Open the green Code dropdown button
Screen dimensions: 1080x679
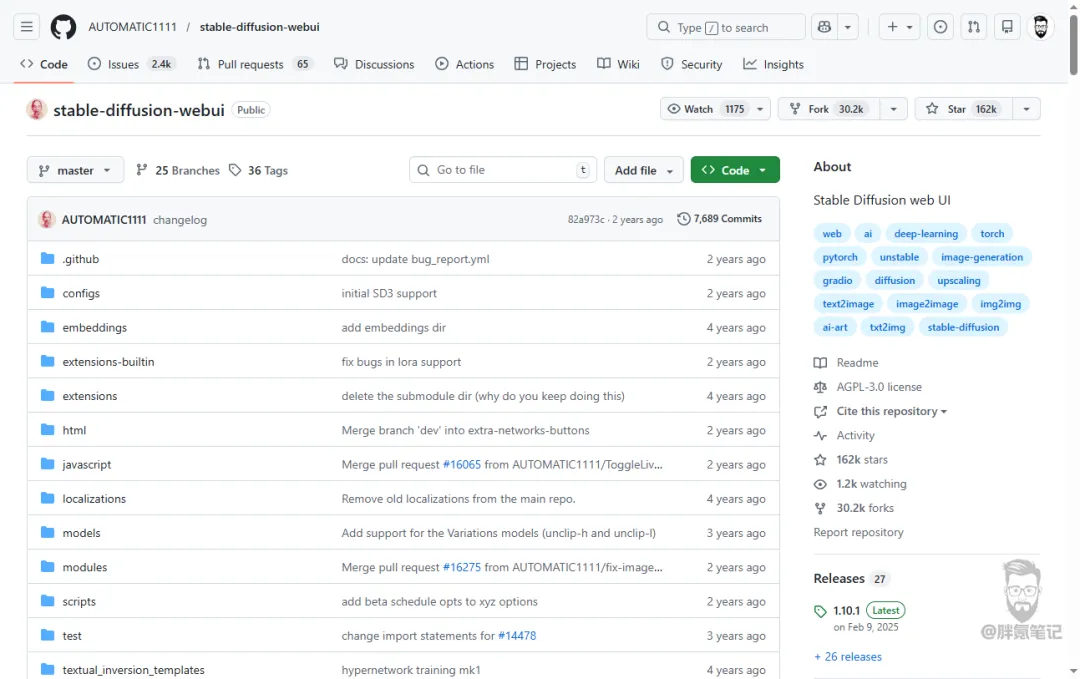click(735, 170)
